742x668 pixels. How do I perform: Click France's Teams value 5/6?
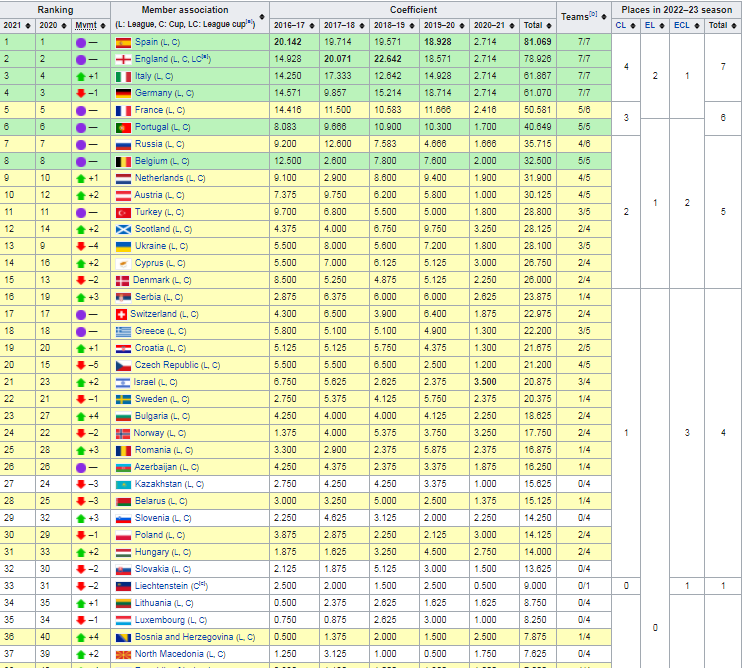(584, 110)
